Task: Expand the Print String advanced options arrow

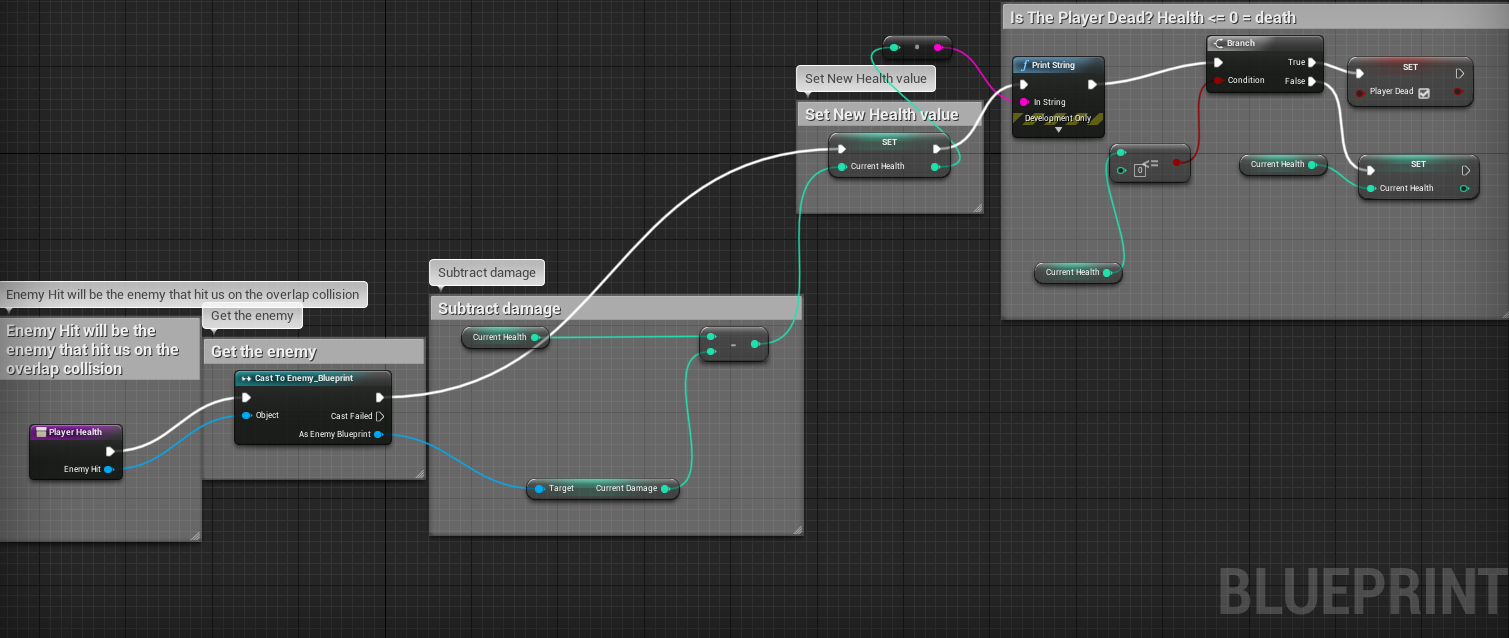Action: click(x=1058, y=130)
